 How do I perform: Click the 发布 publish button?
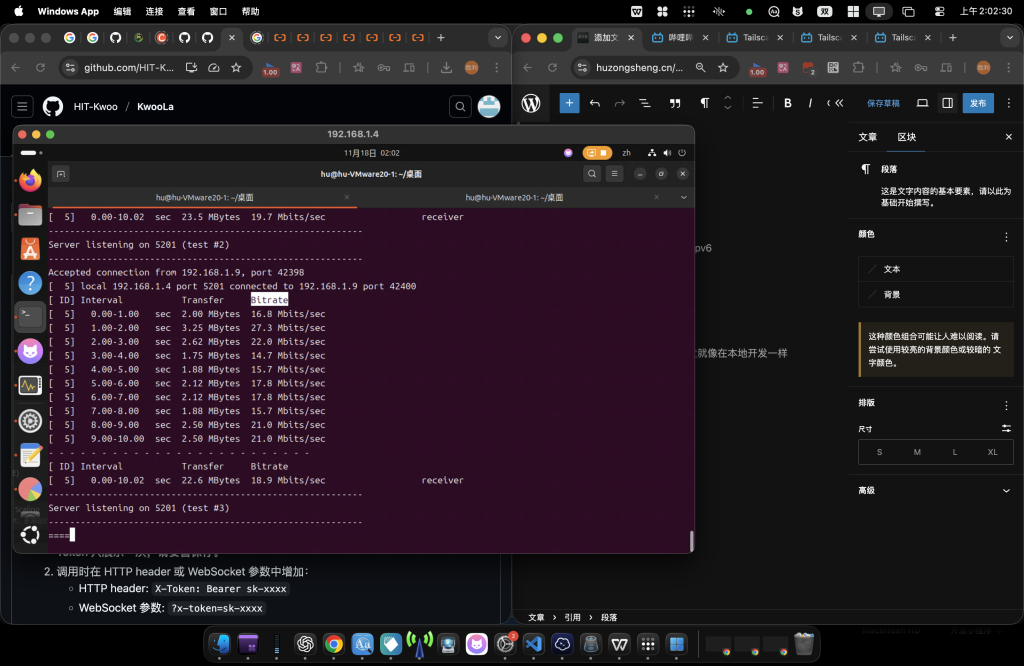tap(978, 103)
